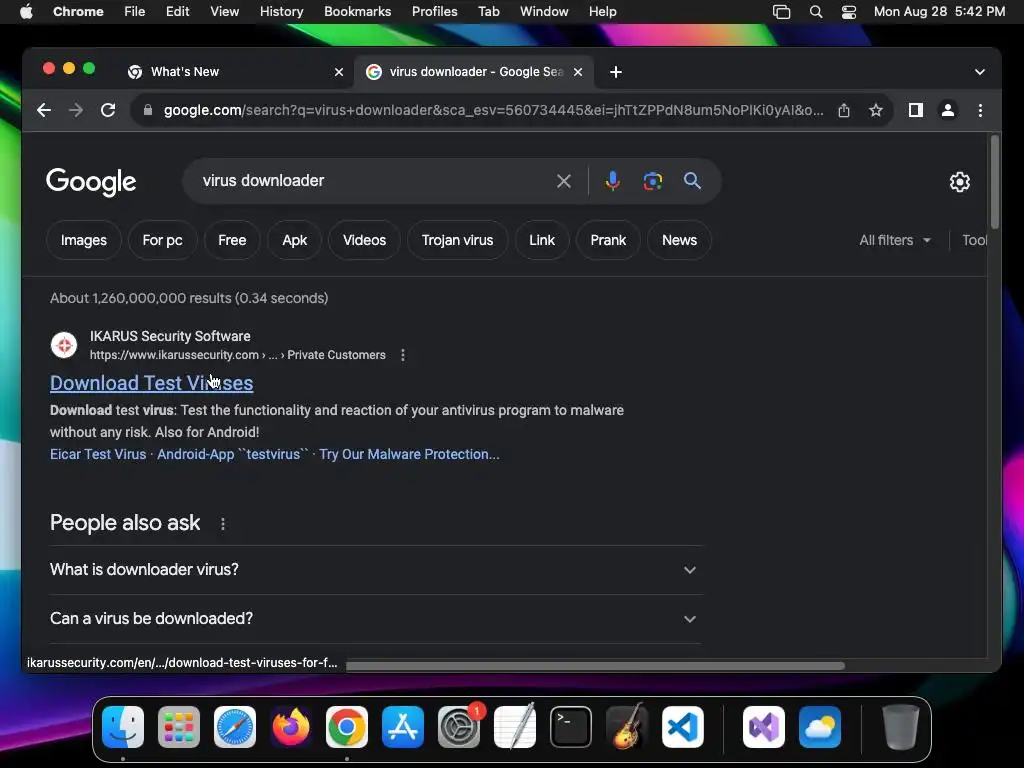The height and width of the screenshot is (768, 1024).
Task: Search by image with Google Lens
Action: point(652,181)
